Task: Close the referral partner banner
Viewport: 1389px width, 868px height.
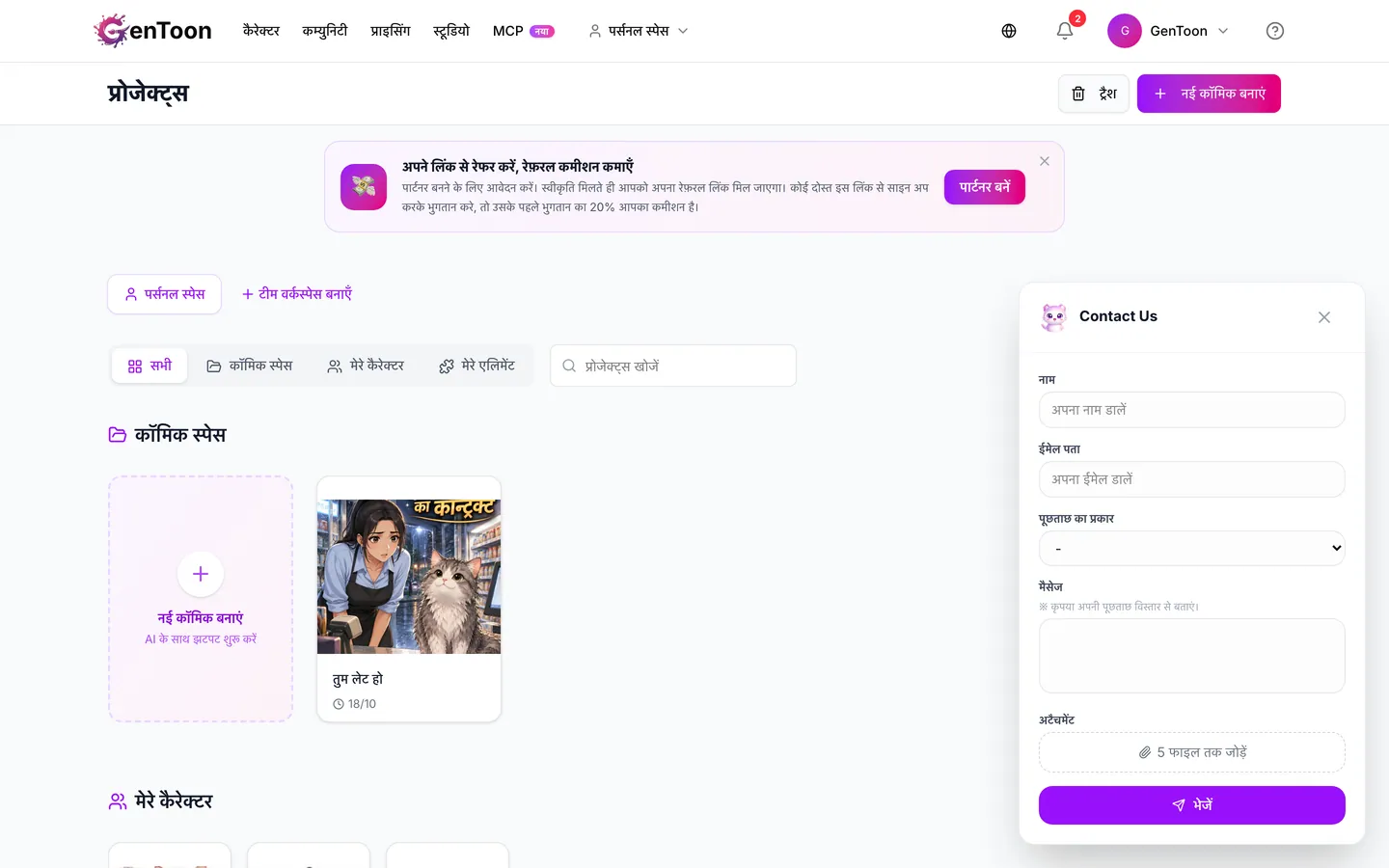Action: [1045, 161]
